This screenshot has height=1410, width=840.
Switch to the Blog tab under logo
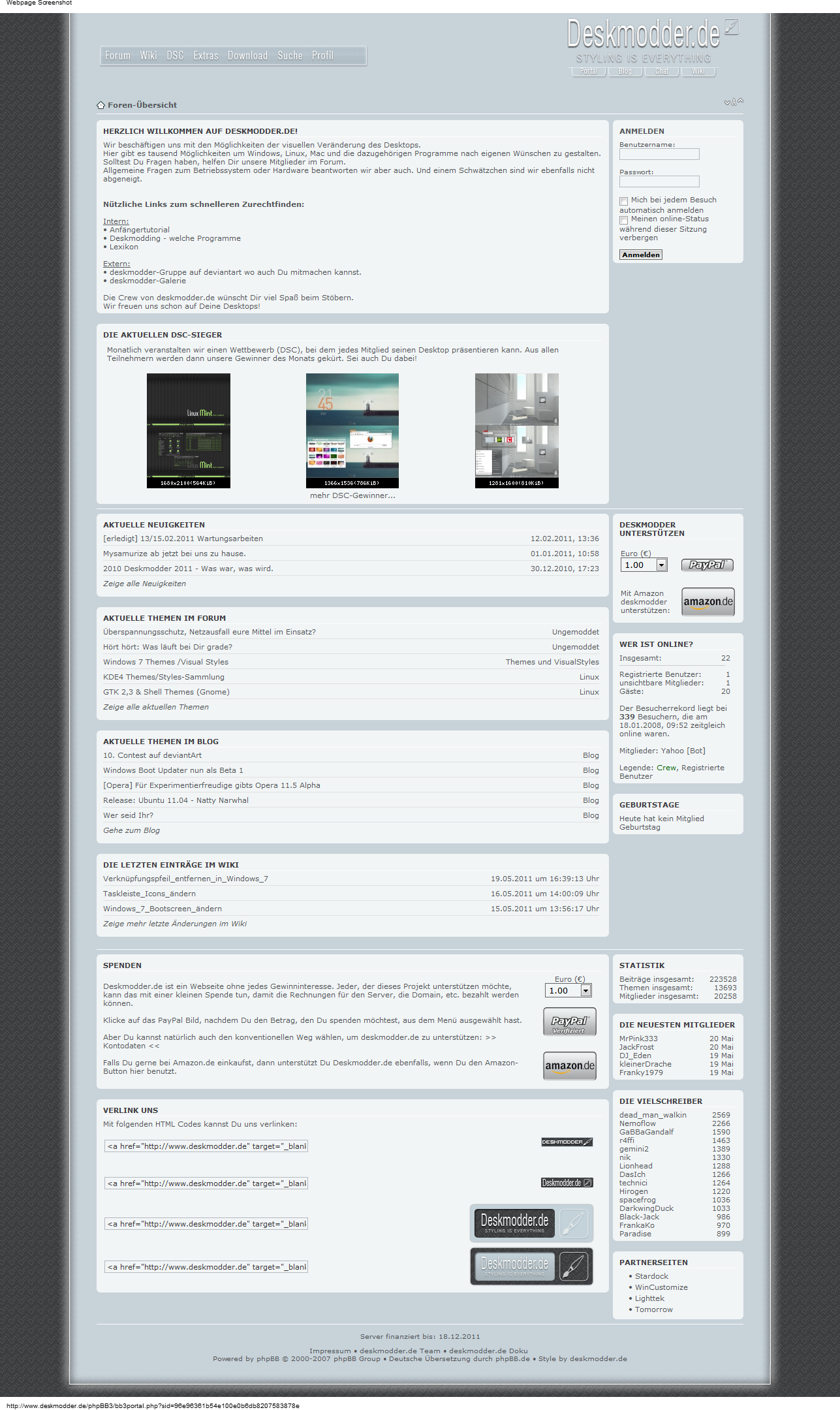625,71
